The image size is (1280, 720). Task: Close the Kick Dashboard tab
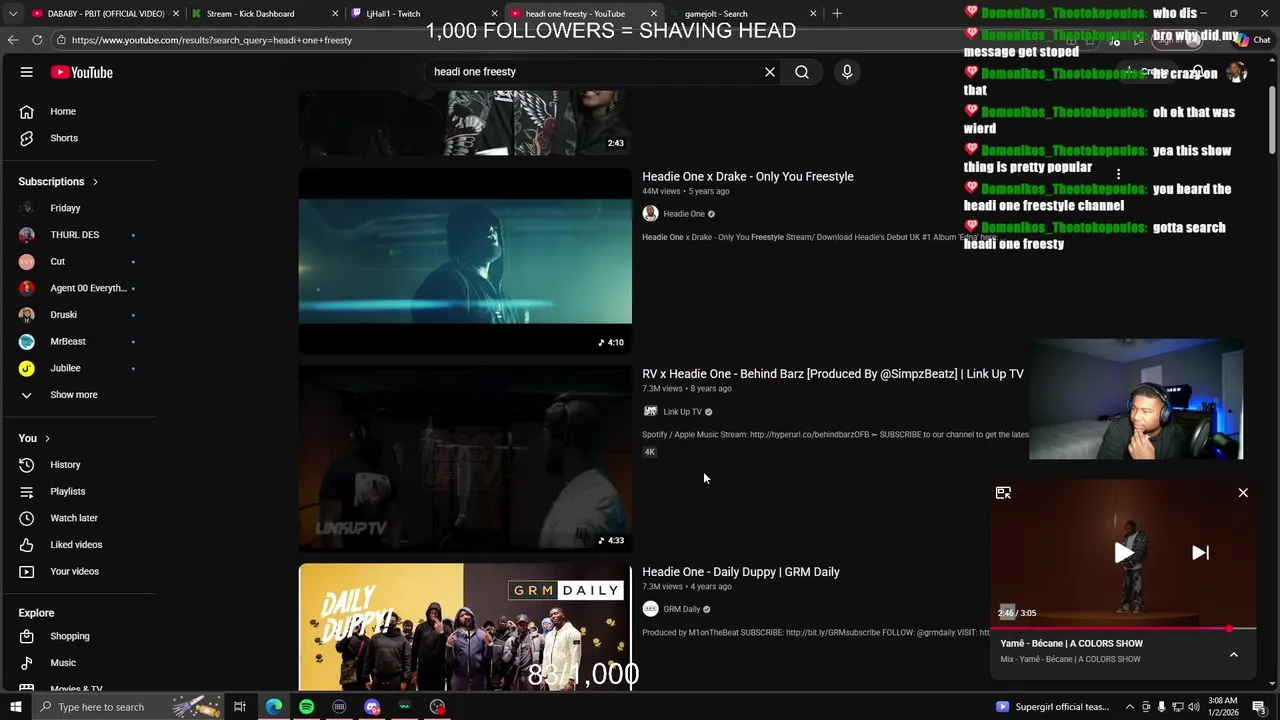click(x=336, y=14)
